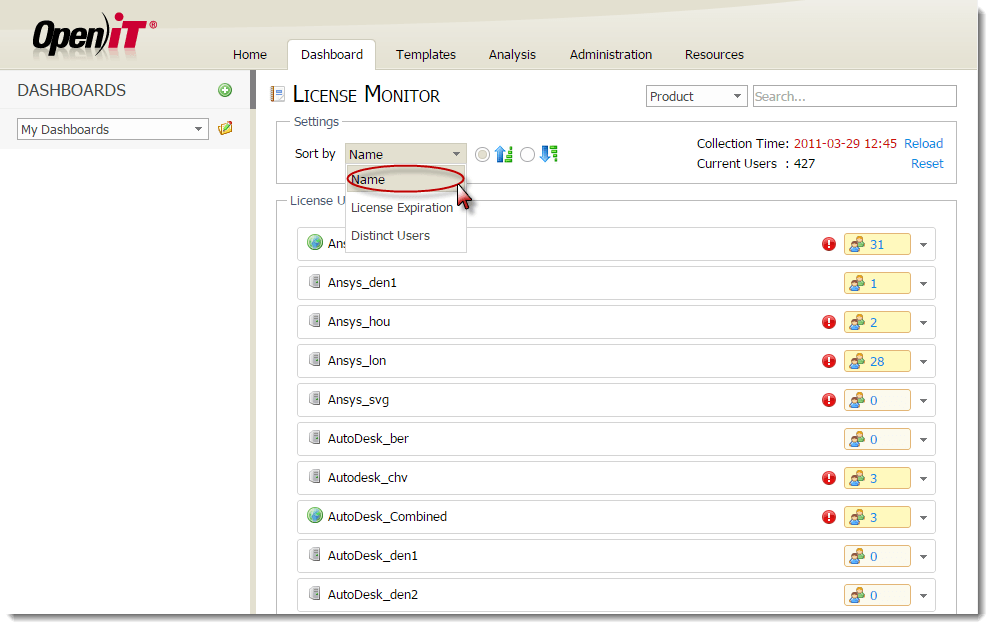This screenshot has width=987, height=623.
Task: Open the Product filter dropdown
Action: (696, 96)
